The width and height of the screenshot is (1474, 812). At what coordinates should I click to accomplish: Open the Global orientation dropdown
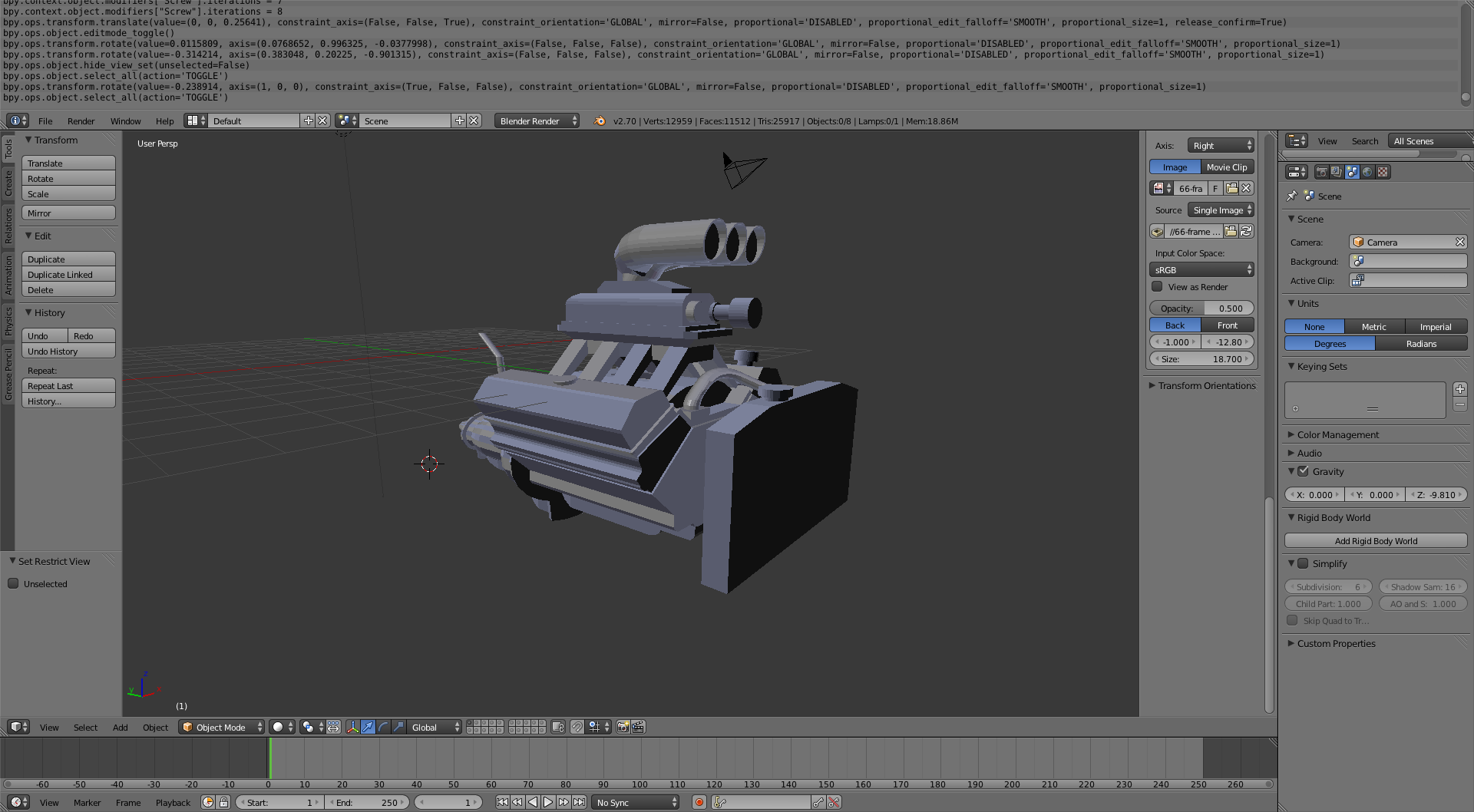click(x=435, y=727)
